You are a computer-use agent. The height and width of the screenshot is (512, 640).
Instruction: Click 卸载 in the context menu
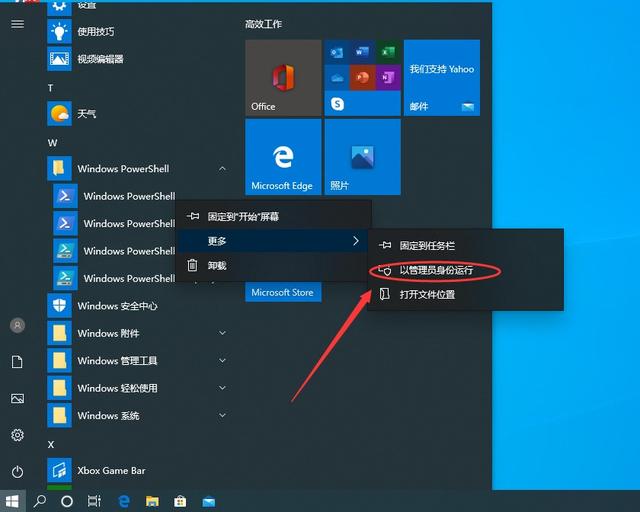[x=216, y=266]
